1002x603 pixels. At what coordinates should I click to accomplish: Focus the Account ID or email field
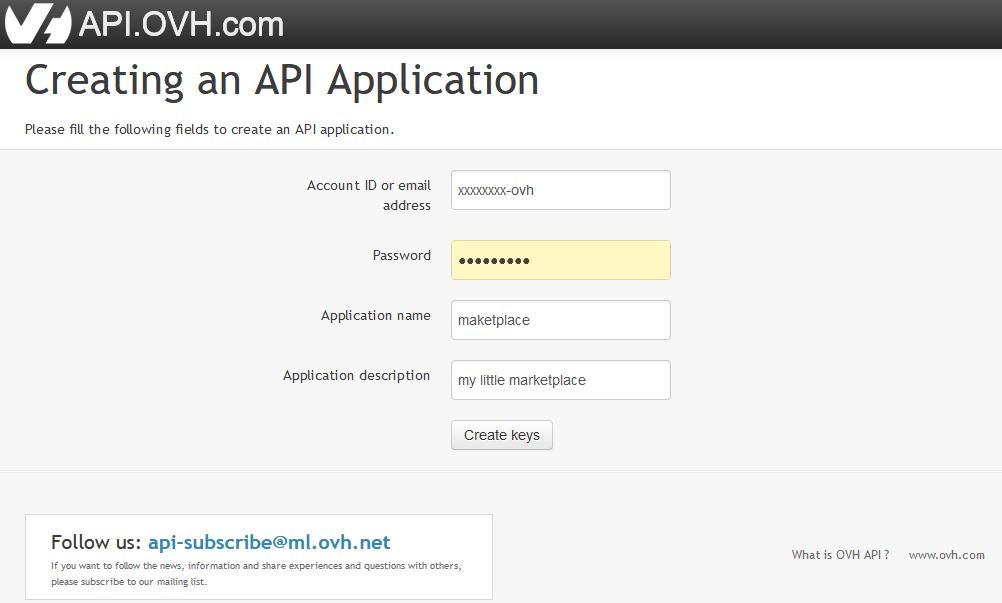pos(560,190)
